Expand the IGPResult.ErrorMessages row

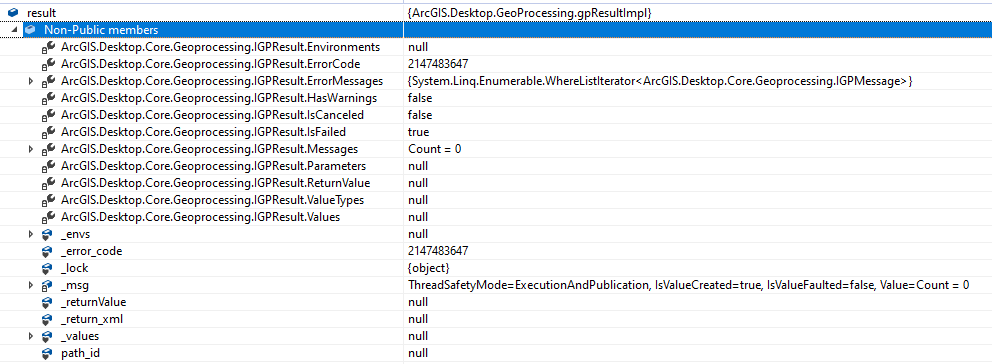pos(30,81)
